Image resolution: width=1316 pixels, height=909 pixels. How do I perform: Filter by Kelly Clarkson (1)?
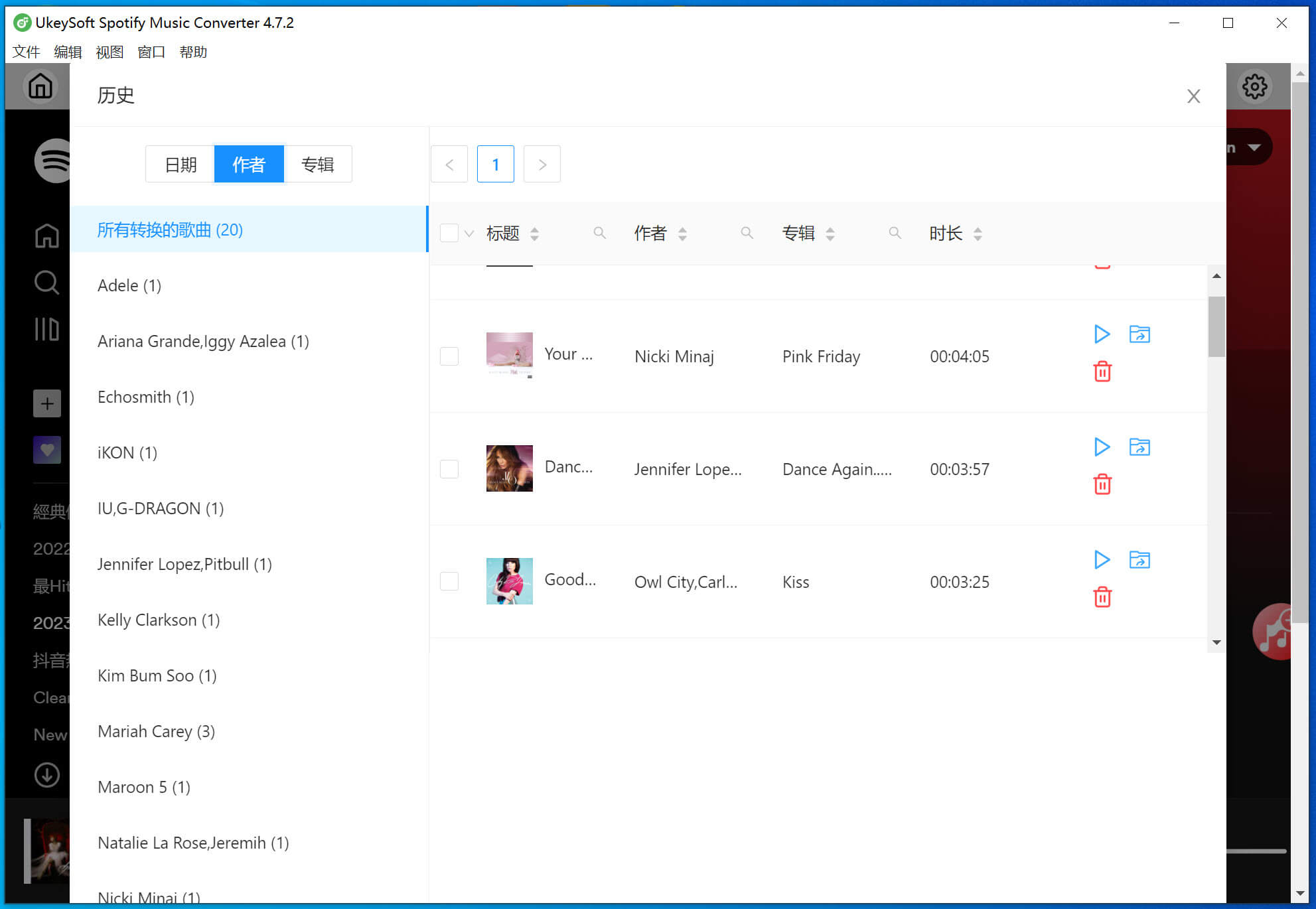249,620
